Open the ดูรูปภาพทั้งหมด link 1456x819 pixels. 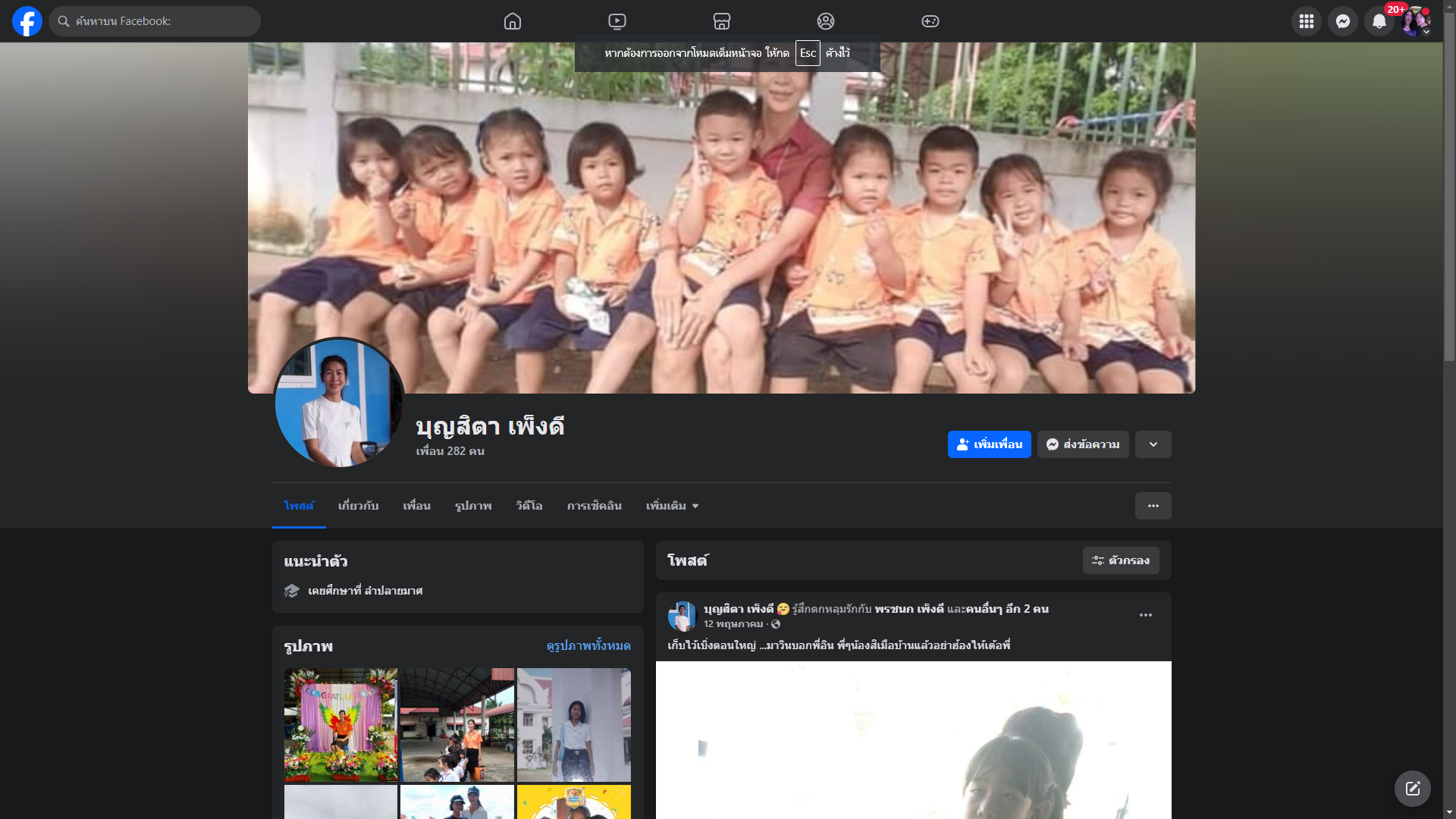click(x=588, y=645)
